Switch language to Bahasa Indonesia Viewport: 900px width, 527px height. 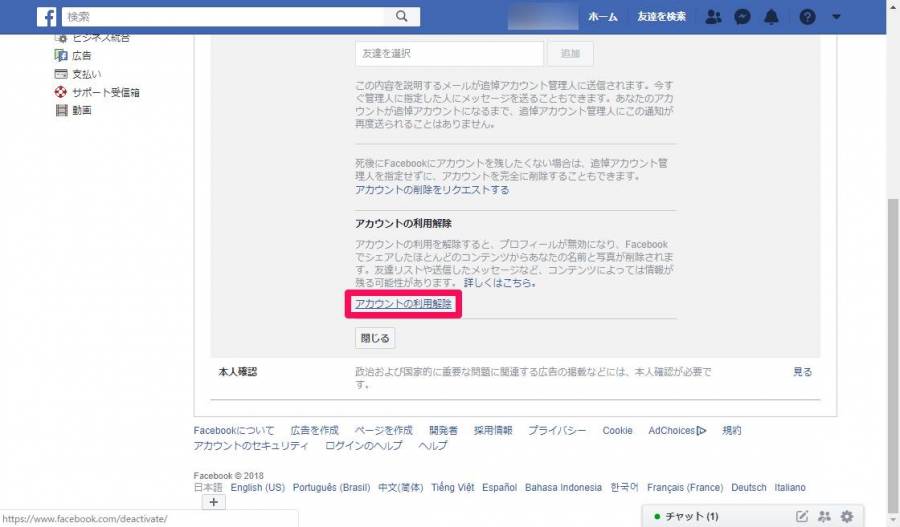point(563,487)
